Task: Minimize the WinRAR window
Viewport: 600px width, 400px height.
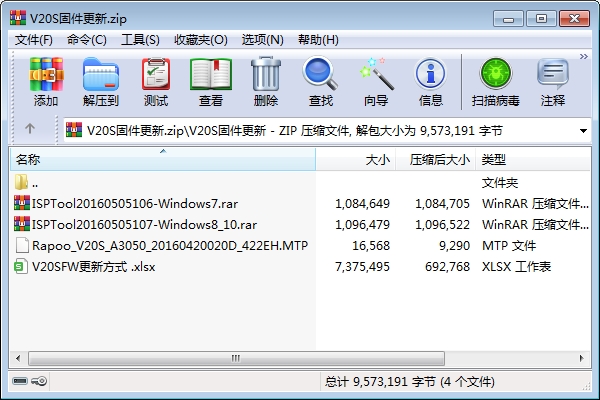Action: [x=508, y=18]
